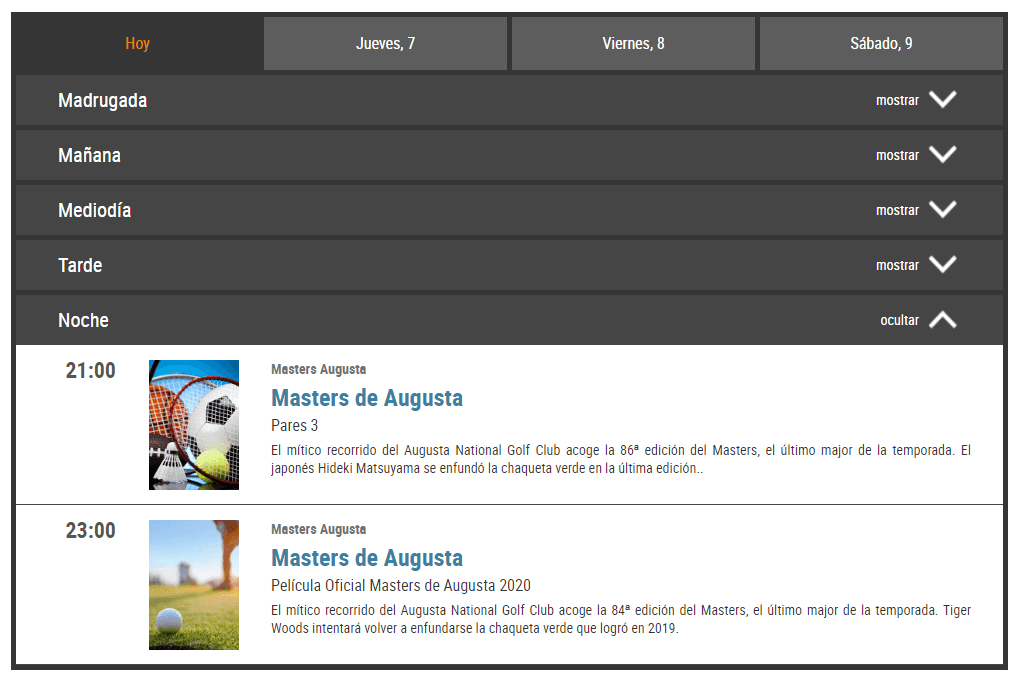The width and height of the screenshot is (1018, 676).
Task: Select the Hoy tab
Action: coord(138,44)
